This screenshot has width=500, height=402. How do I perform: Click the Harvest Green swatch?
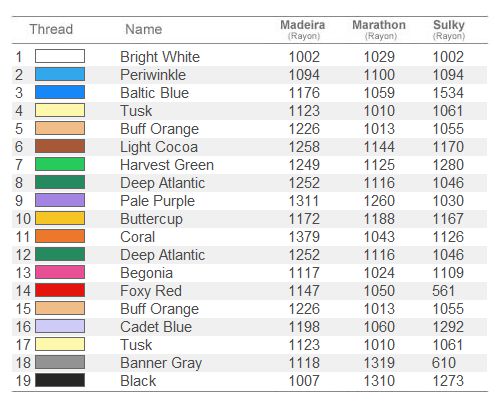pyautogui.click(x=60, y=164)
